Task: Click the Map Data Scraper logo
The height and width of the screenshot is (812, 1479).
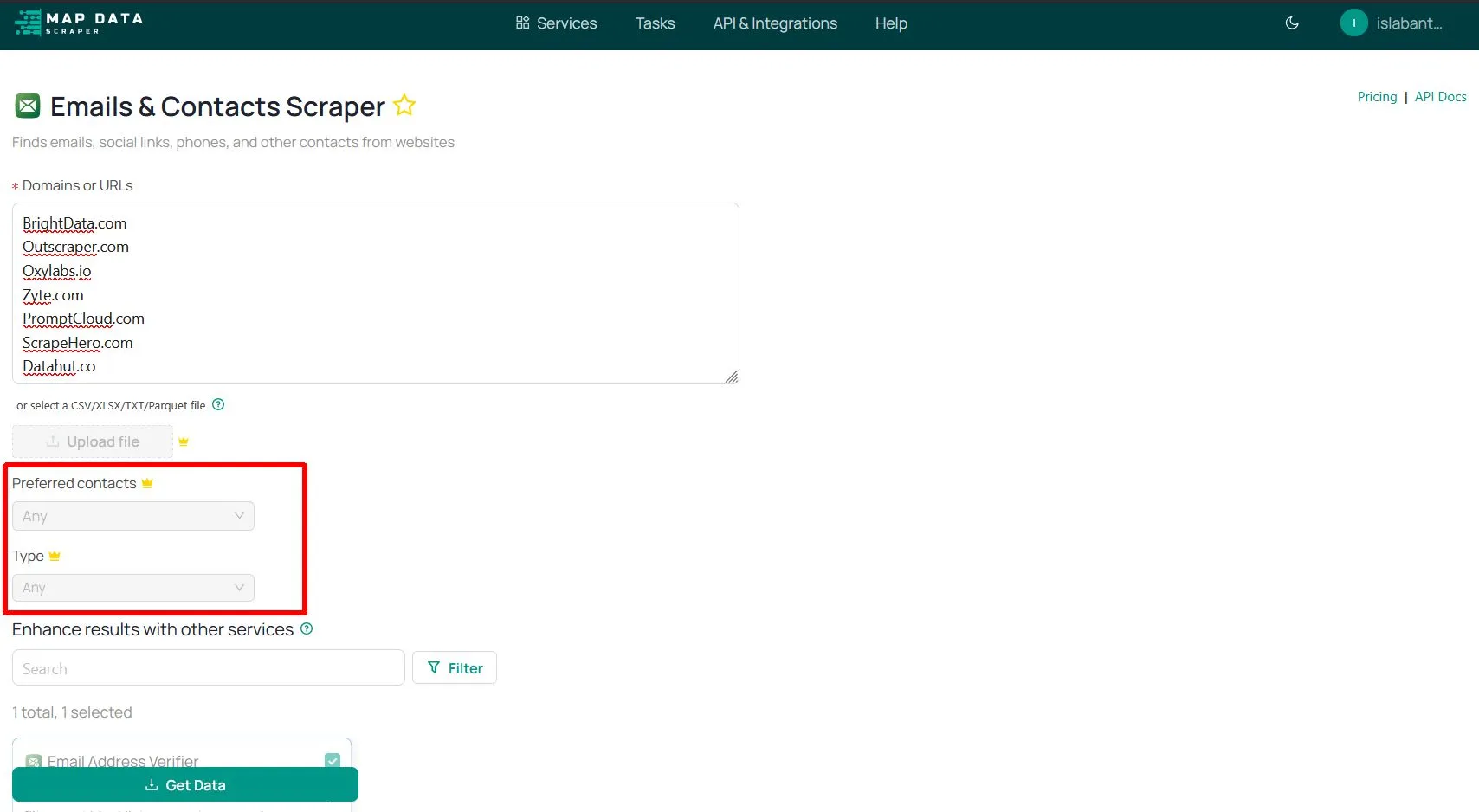Action: point(79,23)
